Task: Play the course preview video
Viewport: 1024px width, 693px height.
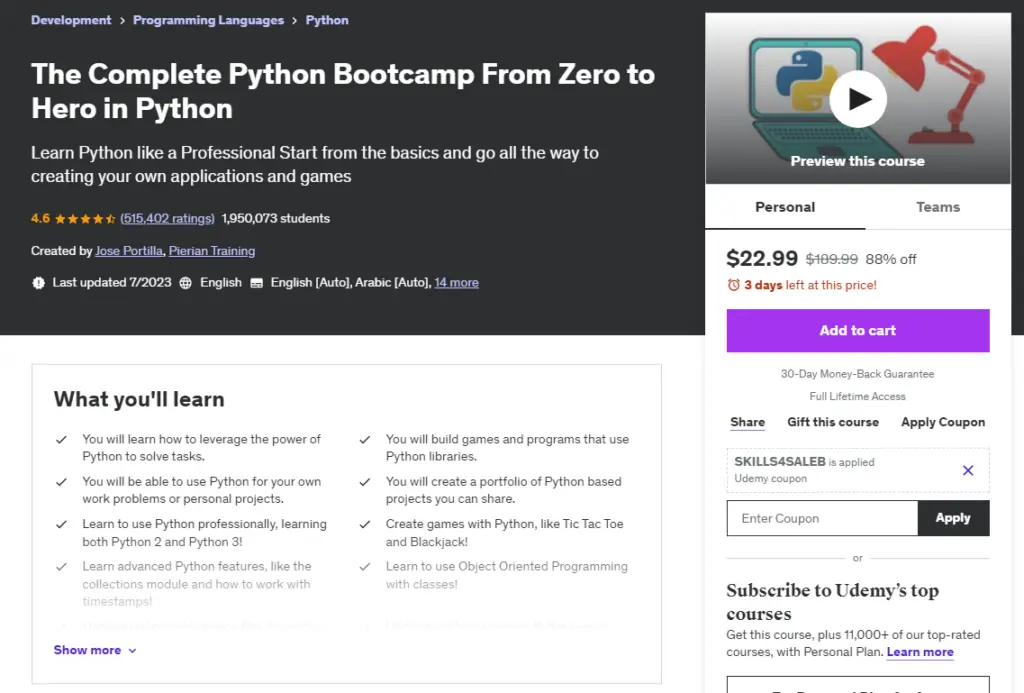Action: click(x=857, y=99)
